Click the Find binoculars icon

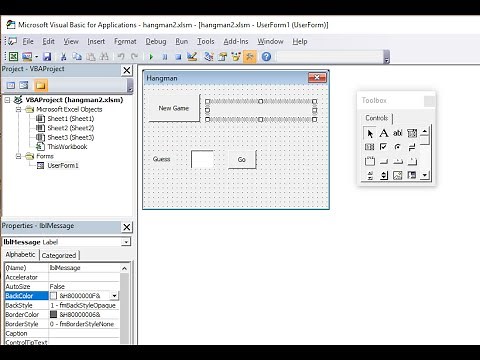pyautogui.click(x=104, y=57)
